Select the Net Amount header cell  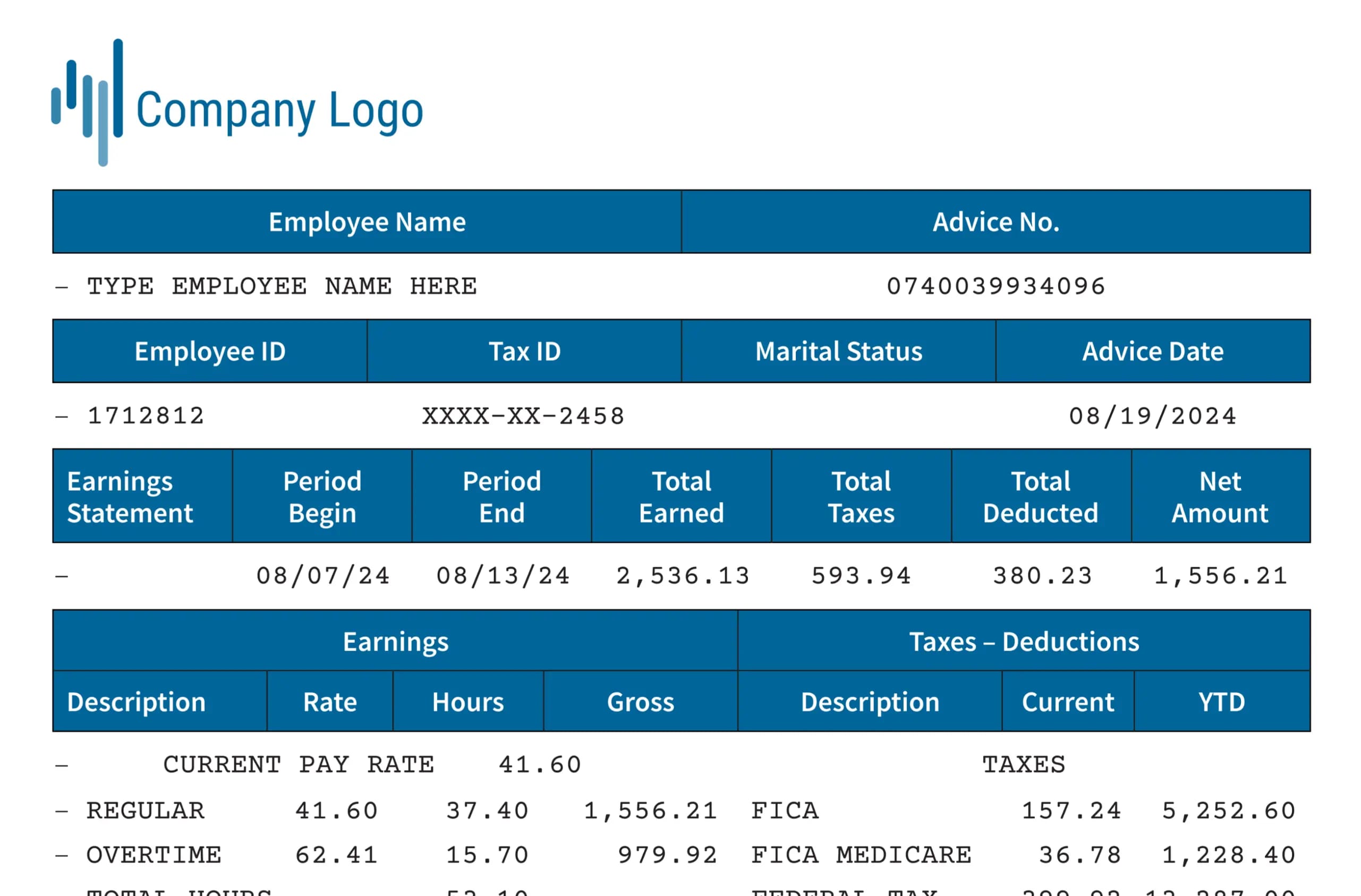tap(1220, 496)
